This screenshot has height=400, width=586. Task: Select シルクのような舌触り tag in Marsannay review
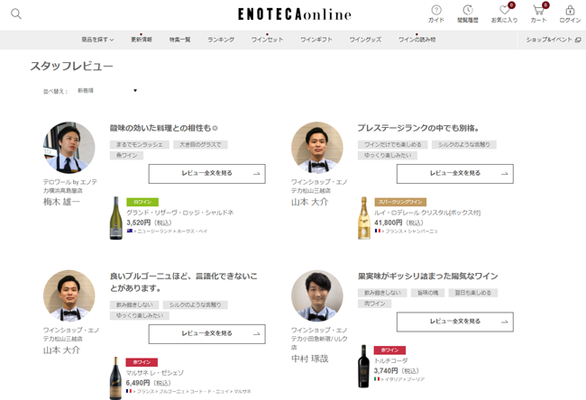(x=195, y=305)
